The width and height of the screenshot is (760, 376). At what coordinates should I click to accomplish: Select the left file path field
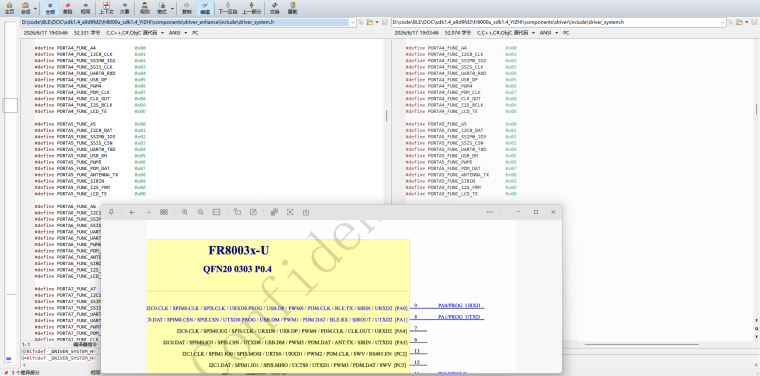[185, 22]
